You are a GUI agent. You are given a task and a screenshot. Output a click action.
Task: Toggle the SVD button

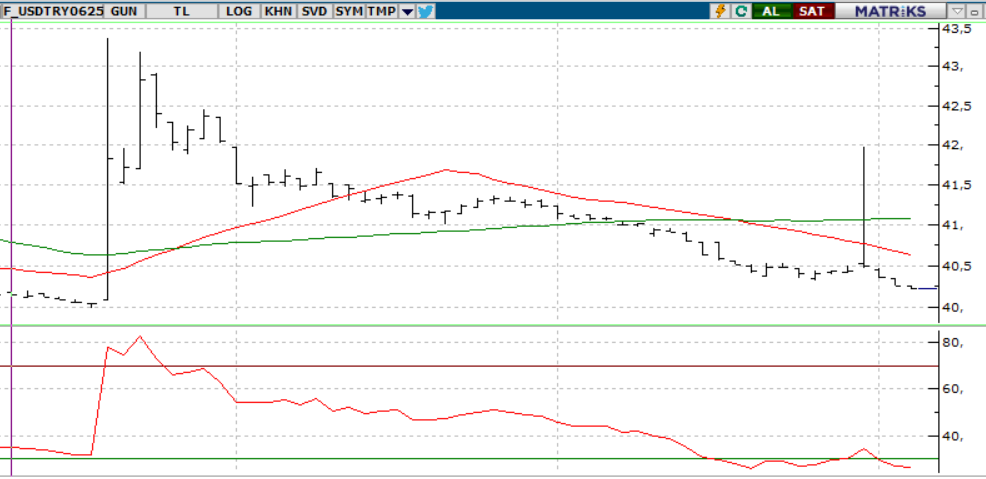point(314,11)
